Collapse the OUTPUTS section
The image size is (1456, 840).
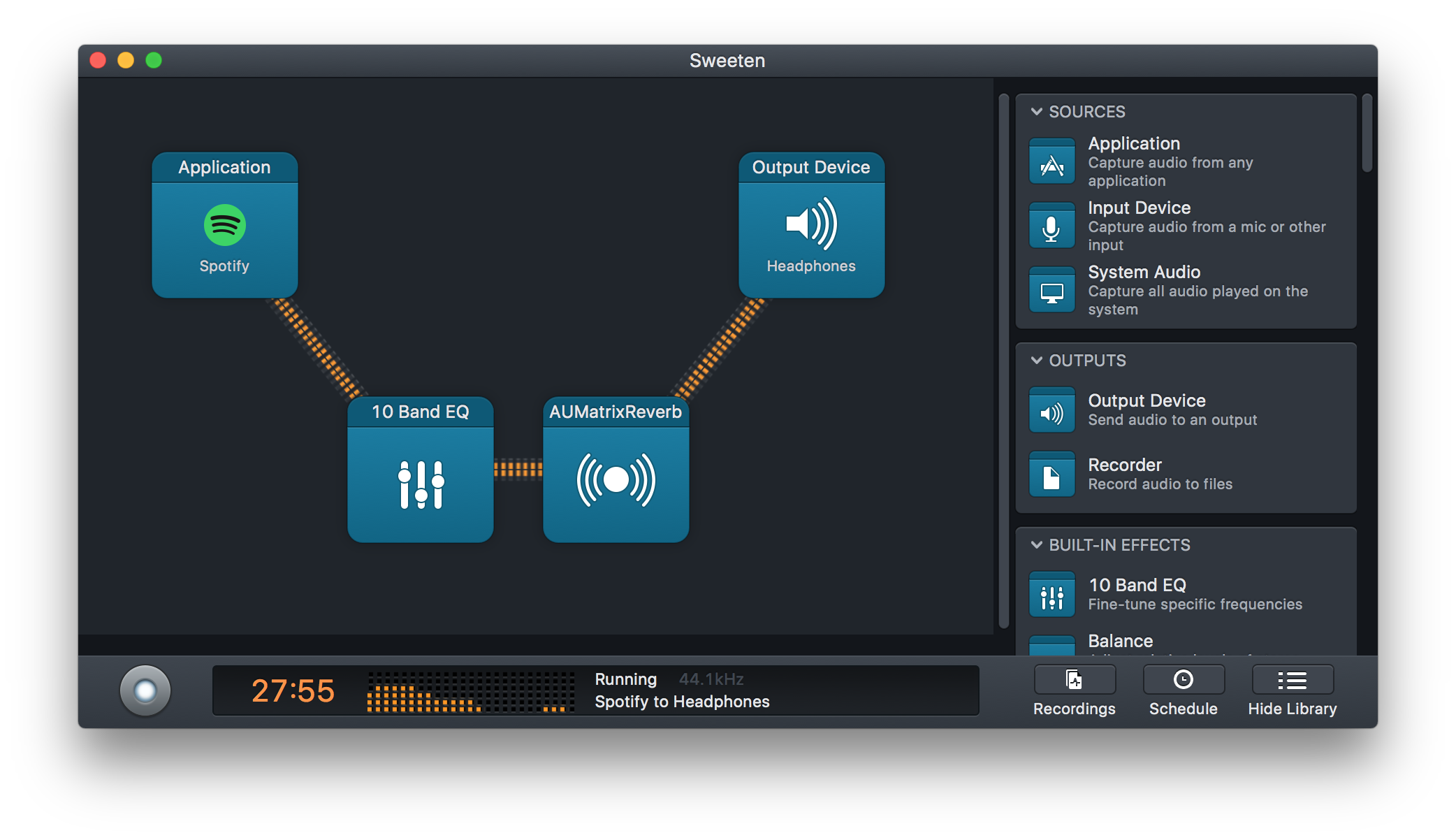click(1037, 361)
